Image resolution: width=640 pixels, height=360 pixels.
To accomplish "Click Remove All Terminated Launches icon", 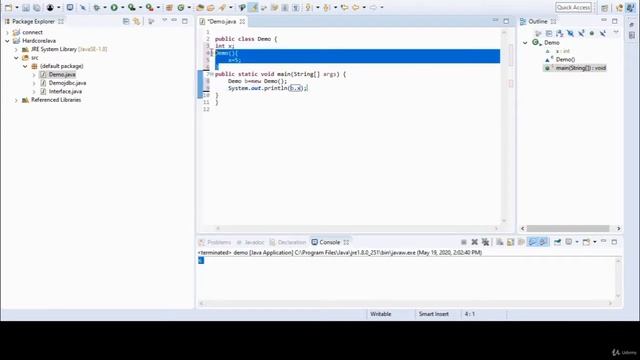I will click(485, 242).
